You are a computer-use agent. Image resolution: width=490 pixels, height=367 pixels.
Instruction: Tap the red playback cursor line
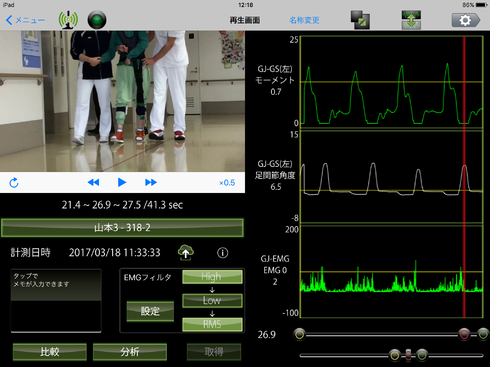464,177
